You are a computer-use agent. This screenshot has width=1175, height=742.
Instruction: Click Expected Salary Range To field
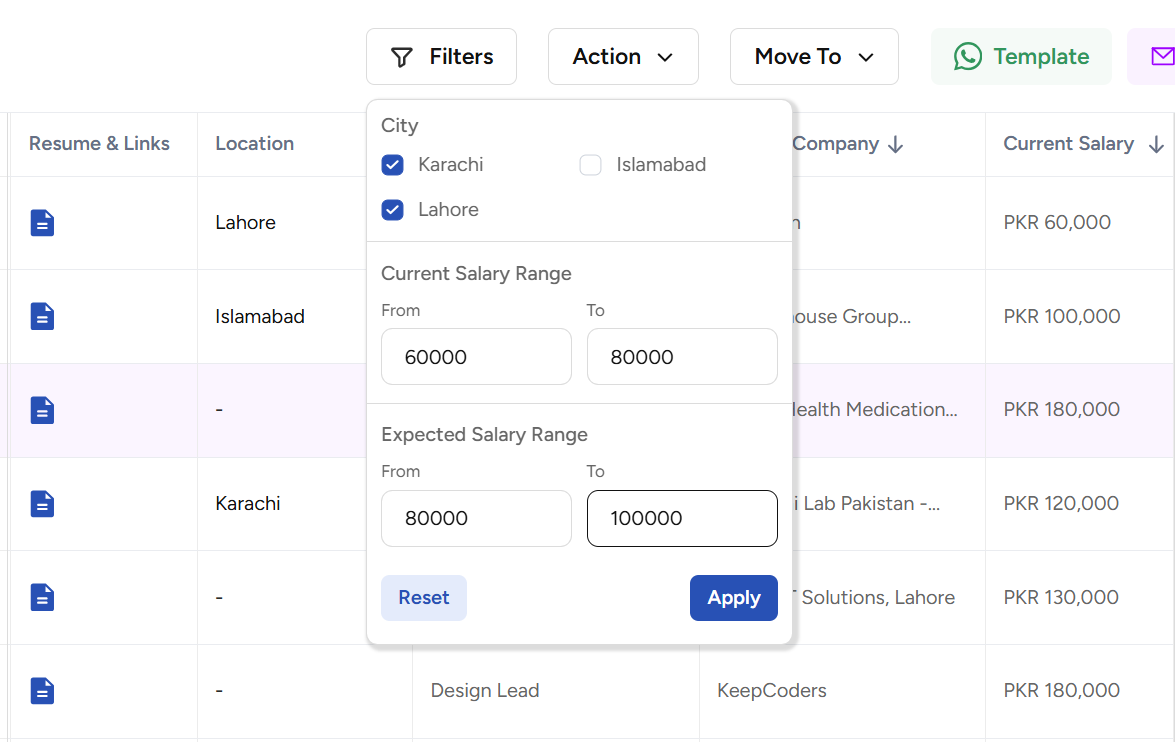coord(682,518)
